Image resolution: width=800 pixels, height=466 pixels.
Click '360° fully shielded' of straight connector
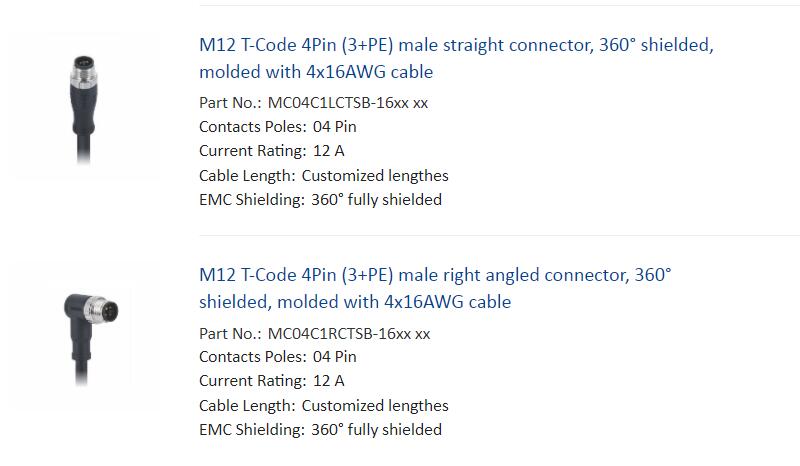tap(377, 200)
